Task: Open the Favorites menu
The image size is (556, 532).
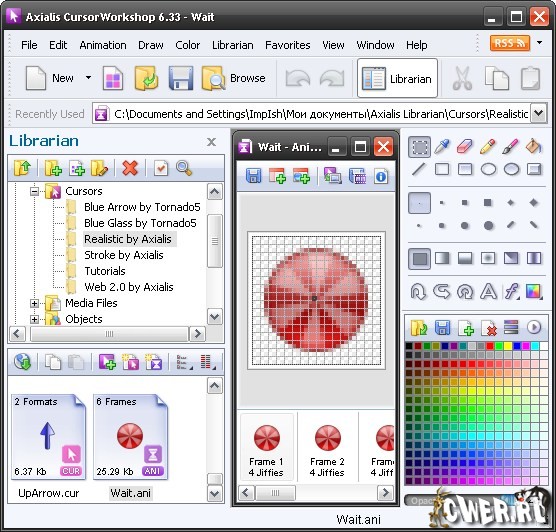Action: click(288, 45)
